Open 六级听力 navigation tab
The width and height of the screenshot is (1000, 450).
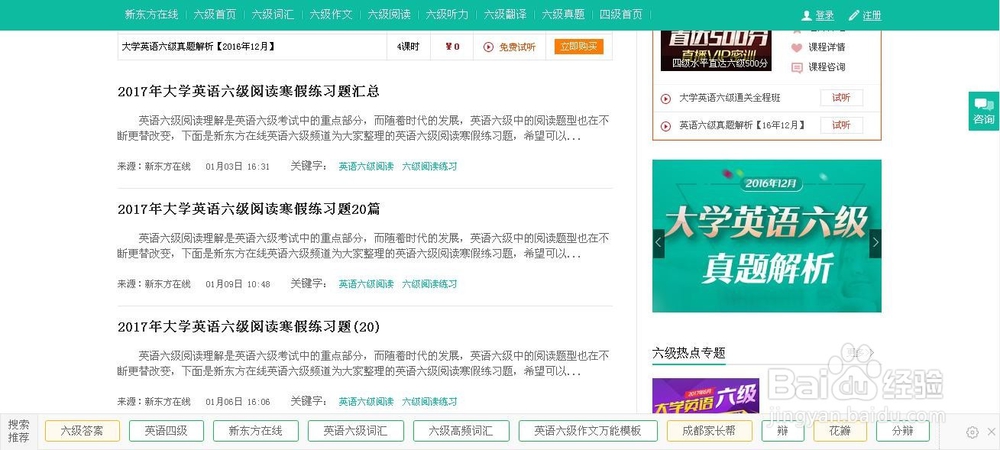pyautogui.click(x=447, y=15)
